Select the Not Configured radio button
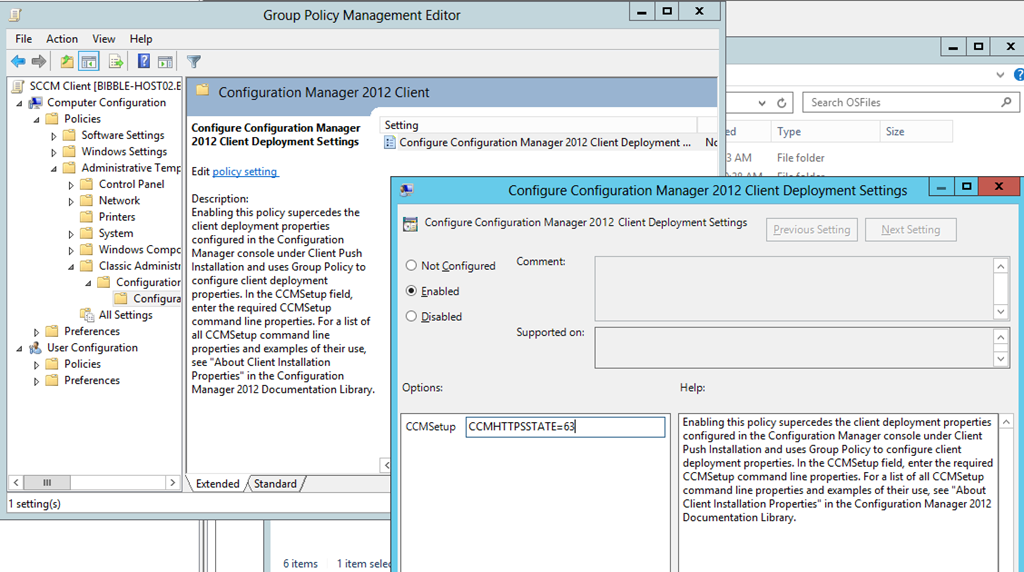 coord(411,266)
